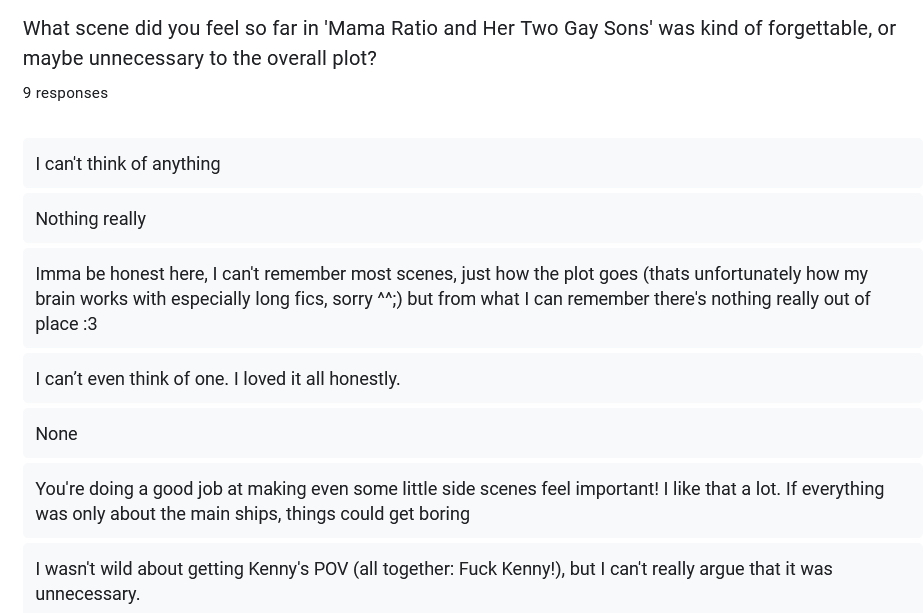The height and width of the screenshot is (613, 923).
Task: Click the fic title 'Mama Ratio and Her Two Gay Sons'
Action: (x=488, y=28)
